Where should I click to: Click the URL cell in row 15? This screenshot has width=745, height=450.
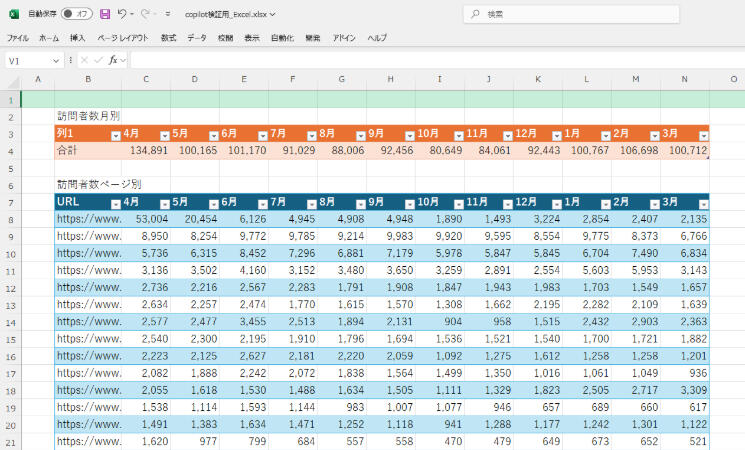(88, 339)
